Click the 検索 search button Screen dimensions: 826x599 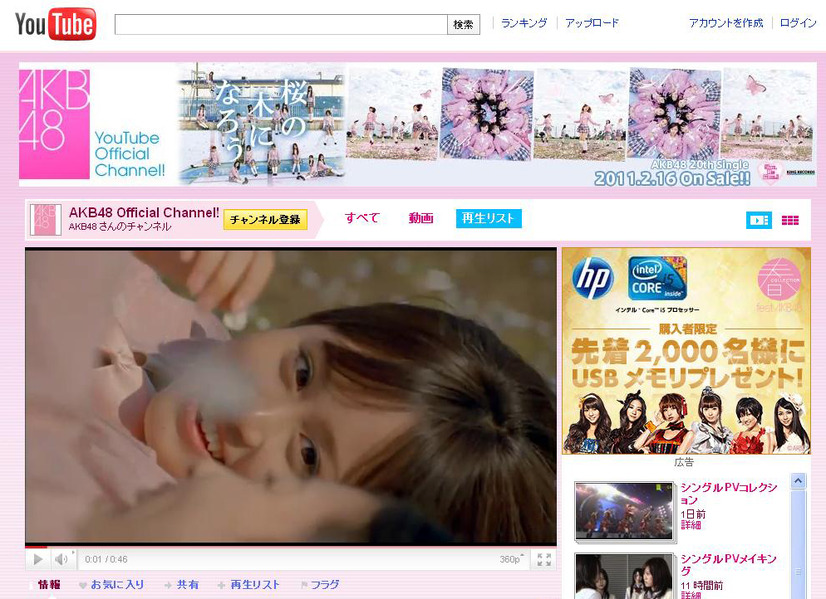464,24
